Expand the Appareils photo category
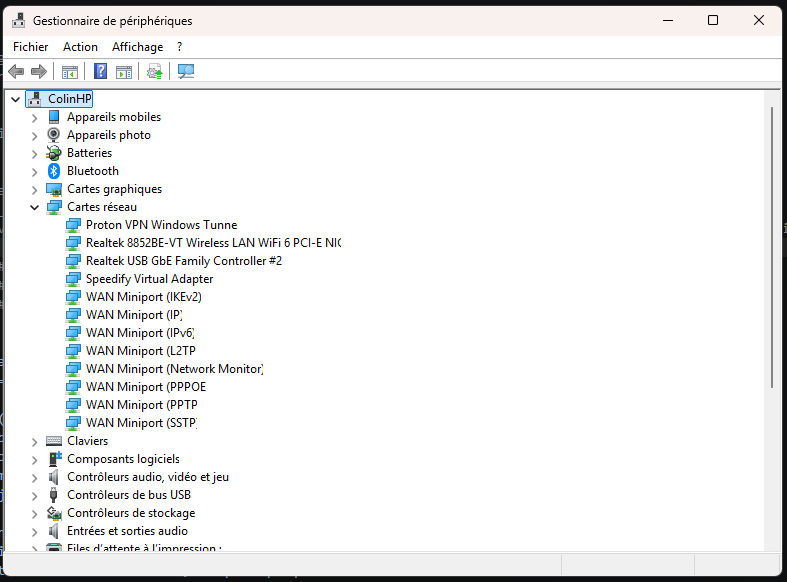This screenshot has width=787, height=582. click(x=34, y=136)
